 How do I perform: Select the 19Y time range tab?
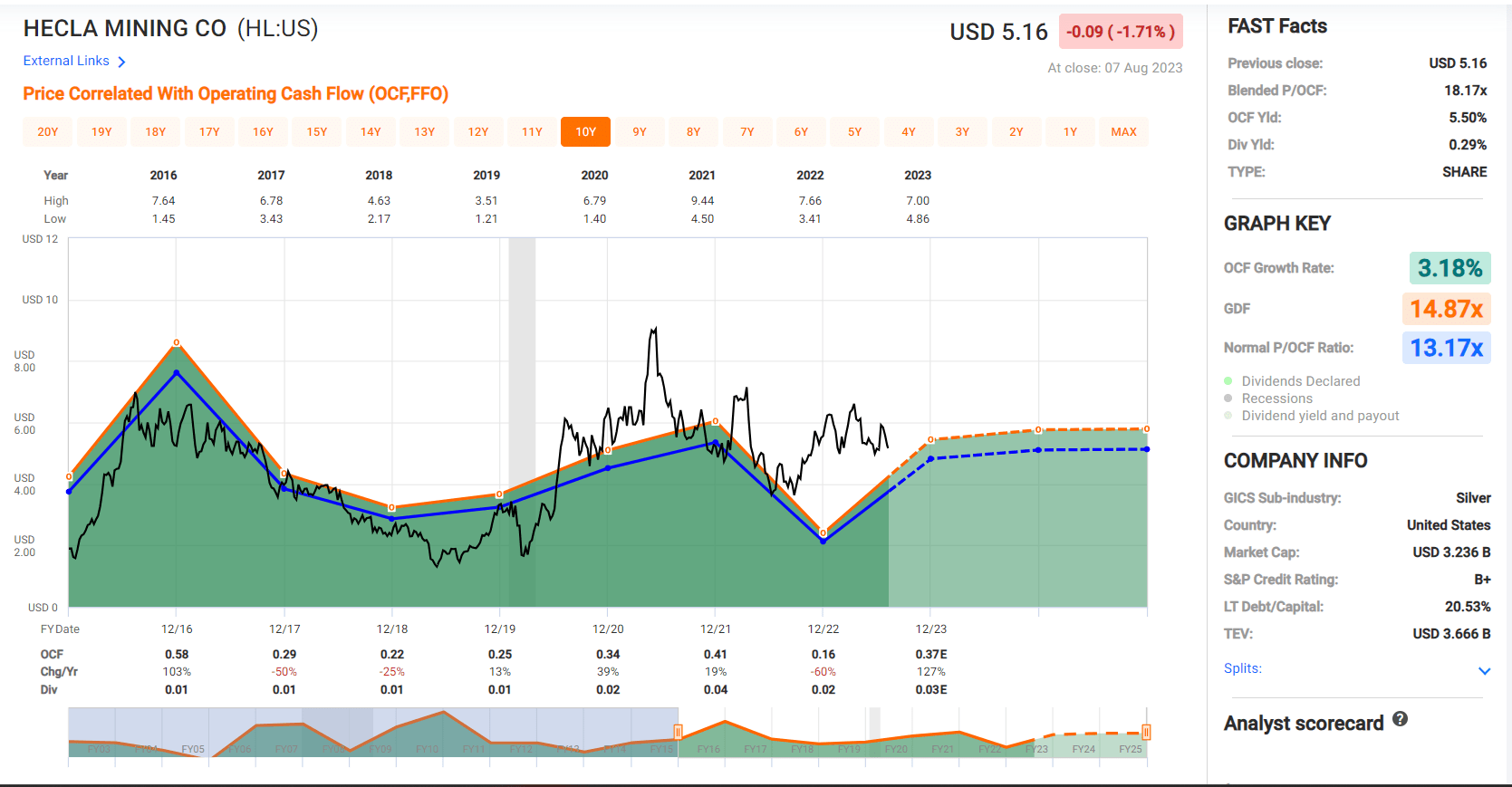[x=101, y=132]
